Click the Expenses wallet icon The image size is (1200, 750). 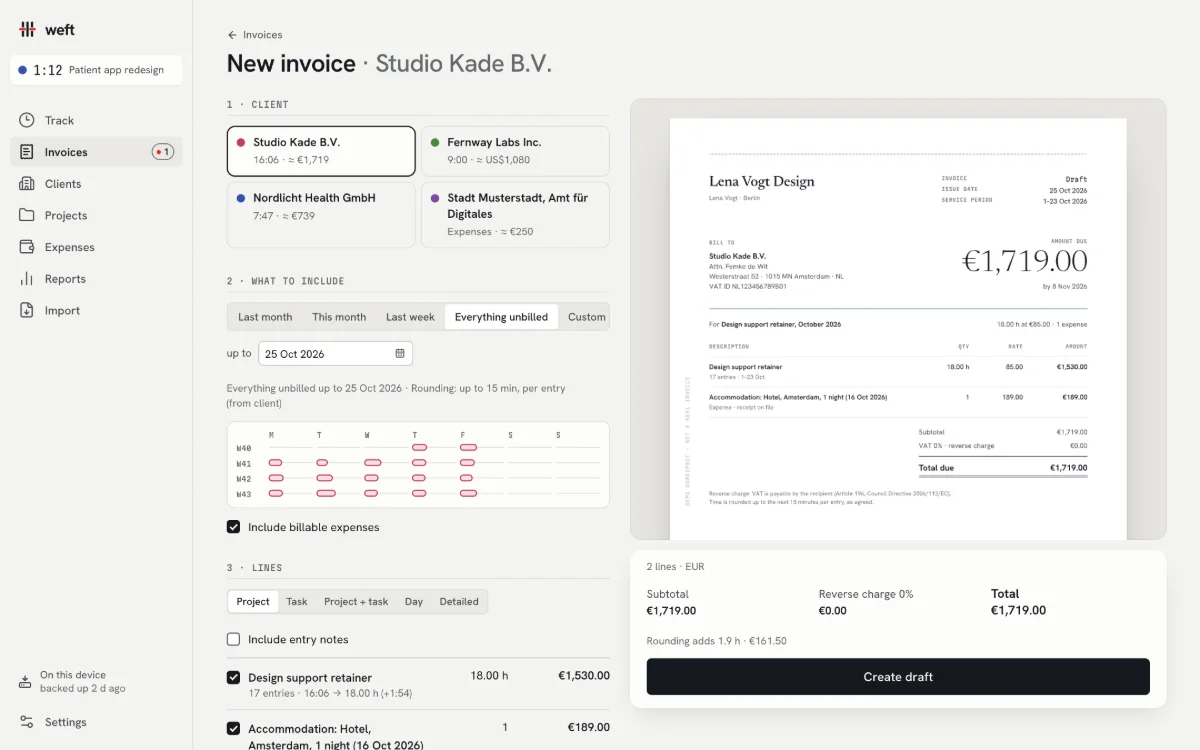27,247
